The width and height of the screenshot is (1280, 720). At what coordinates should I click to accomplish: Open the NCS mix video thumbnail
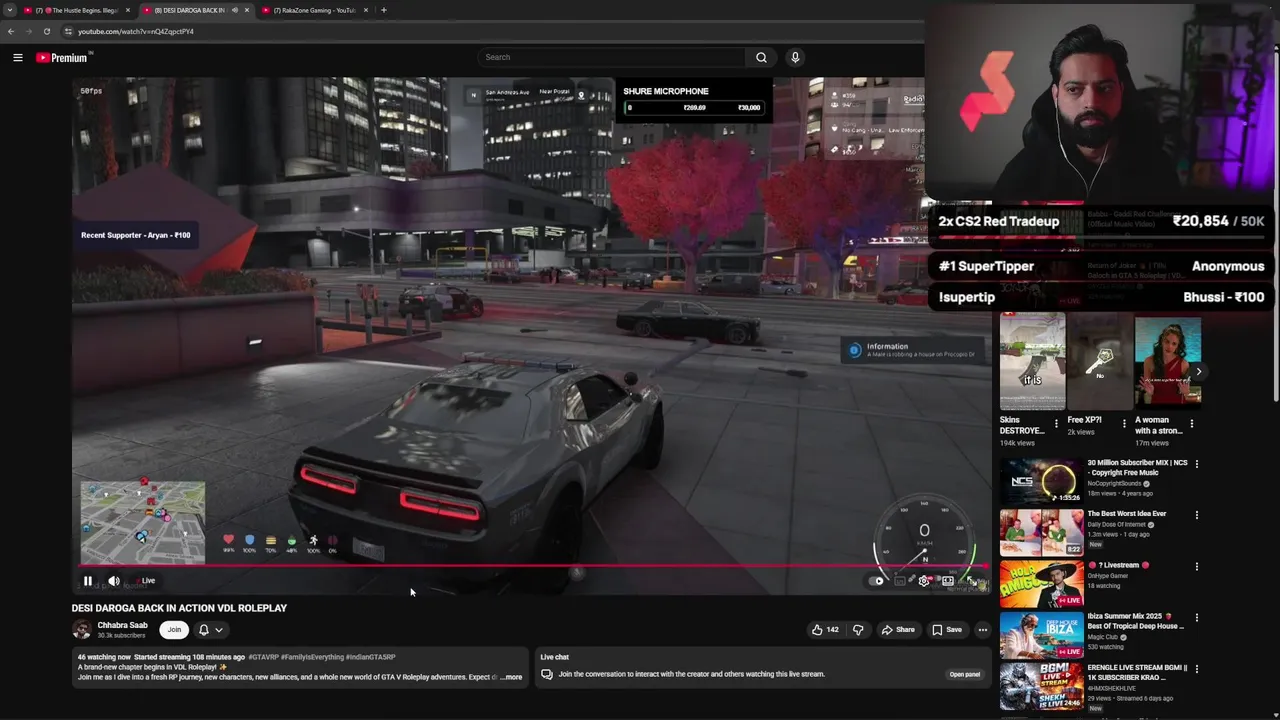[1041, 481]
